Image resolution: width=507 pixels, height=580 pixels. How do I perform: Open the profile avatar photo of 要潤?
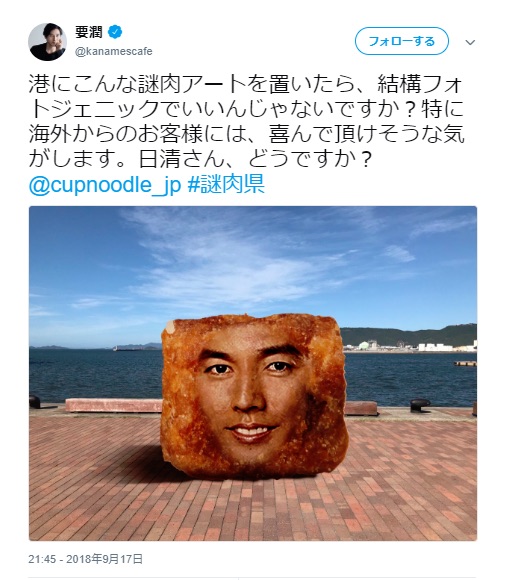click(47, 42)
